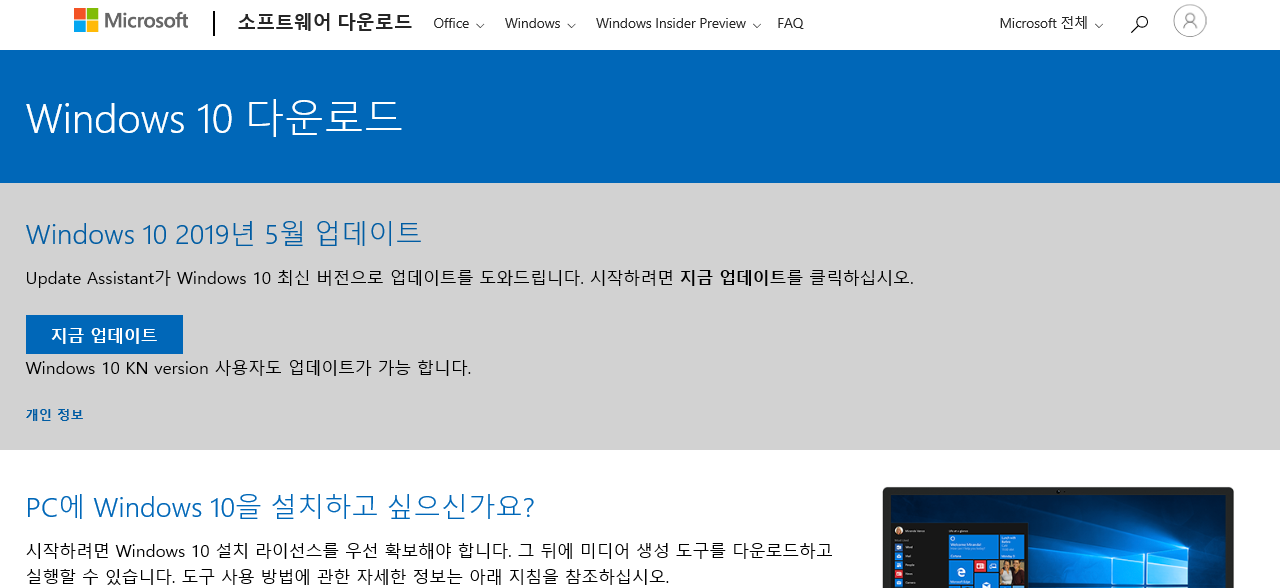The height and width of the screenshot is (588, 1280).
Task: Click the Microsoft logo
Action: [131, 21]
